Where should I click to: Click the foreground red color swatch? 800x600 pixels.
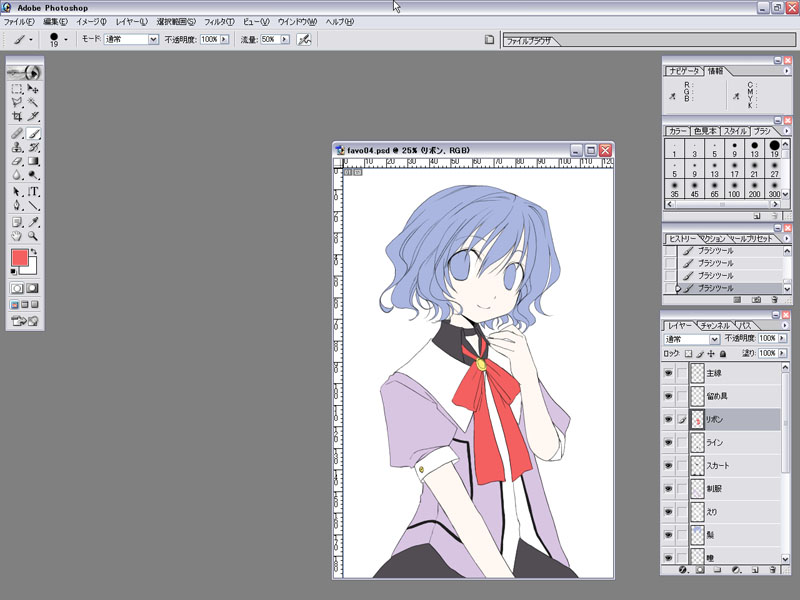(19, 257)
